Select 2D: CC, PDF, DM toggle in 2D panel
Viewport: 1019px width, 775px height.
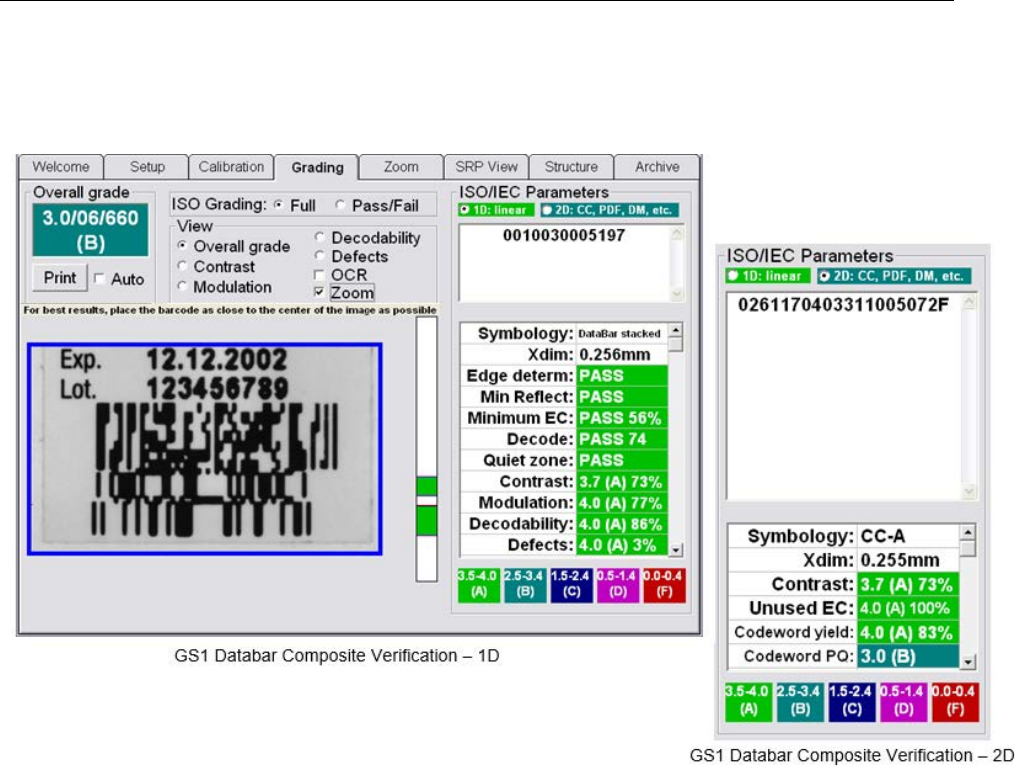click(x=894, y=275)
